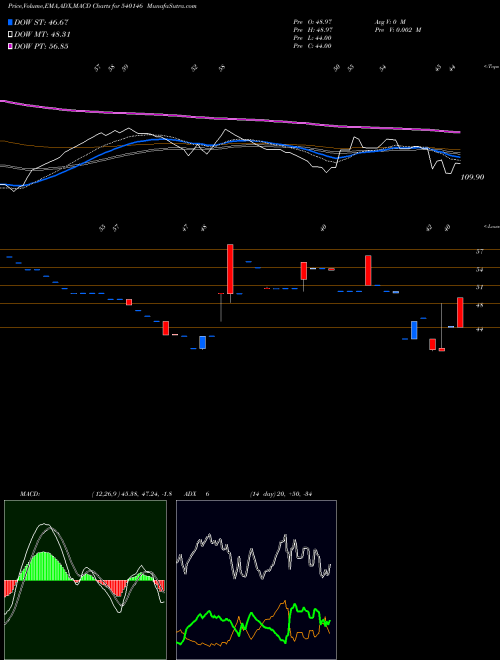Open the green MACD histogram chart panel
Screen dimensions: 500x660
pyautogui.click(x=85, y=580)
